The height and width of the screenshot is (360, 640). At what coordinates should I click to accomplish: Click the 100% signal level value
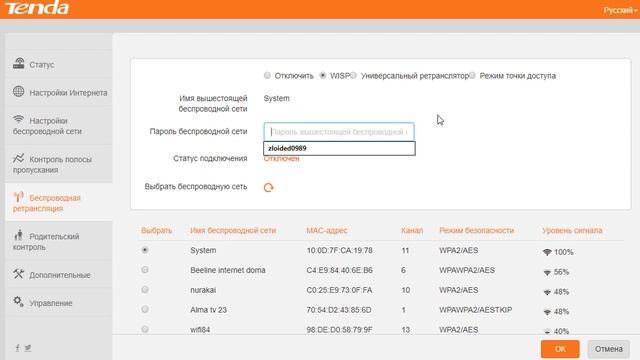coord(564,252)
